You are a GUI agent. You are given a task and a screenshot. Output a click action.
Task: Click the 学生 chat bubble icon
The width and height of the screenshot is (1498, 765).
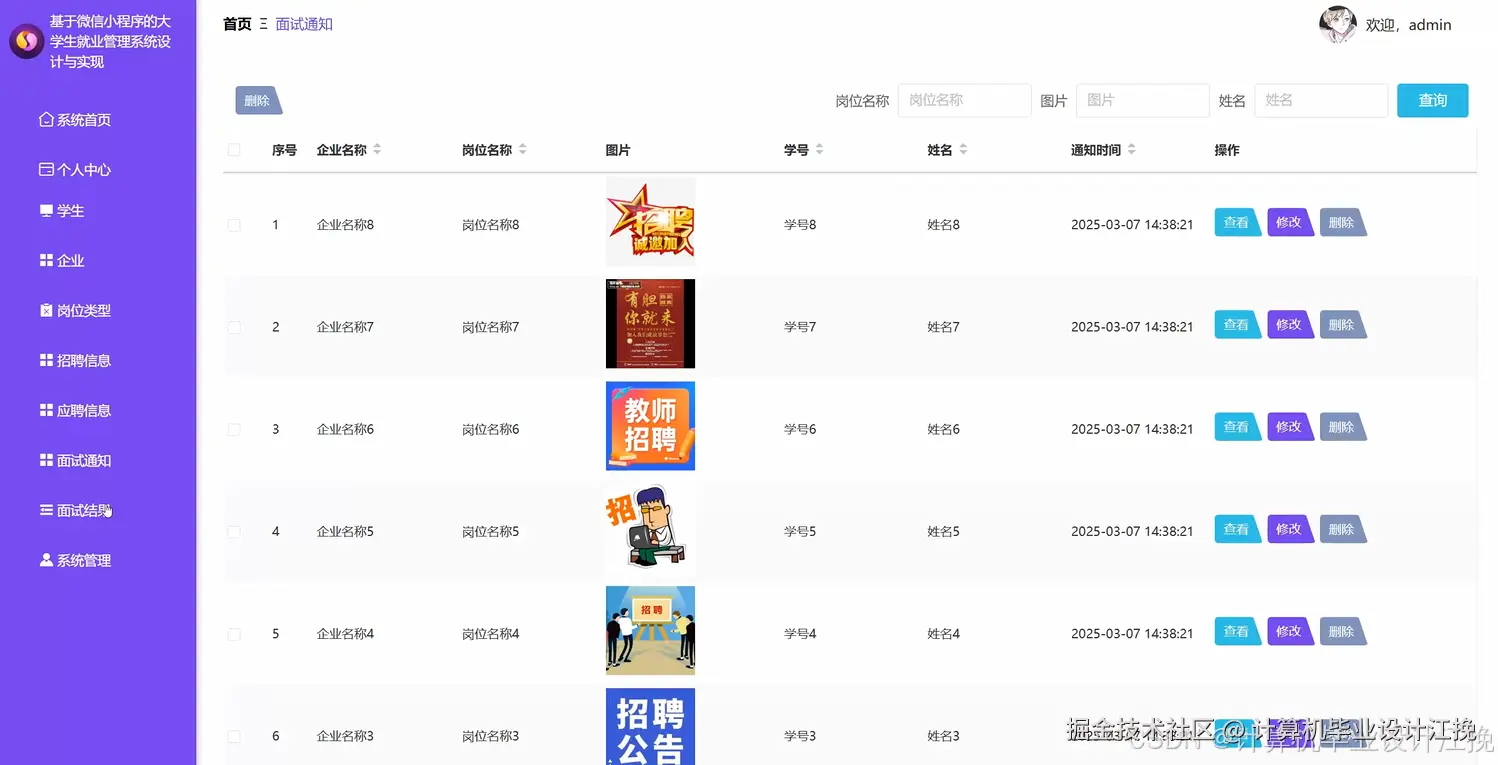(x=44, y=210)
